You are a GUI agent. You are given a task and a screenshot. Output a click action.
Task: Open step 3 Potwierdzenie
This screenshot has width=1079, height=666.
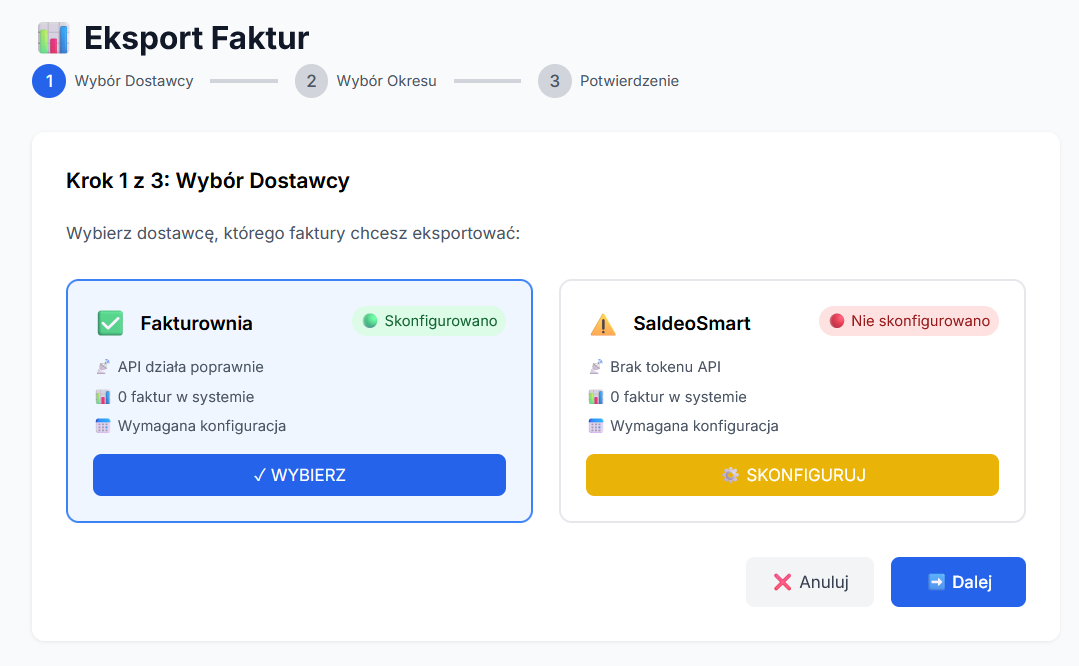(555, 81)
